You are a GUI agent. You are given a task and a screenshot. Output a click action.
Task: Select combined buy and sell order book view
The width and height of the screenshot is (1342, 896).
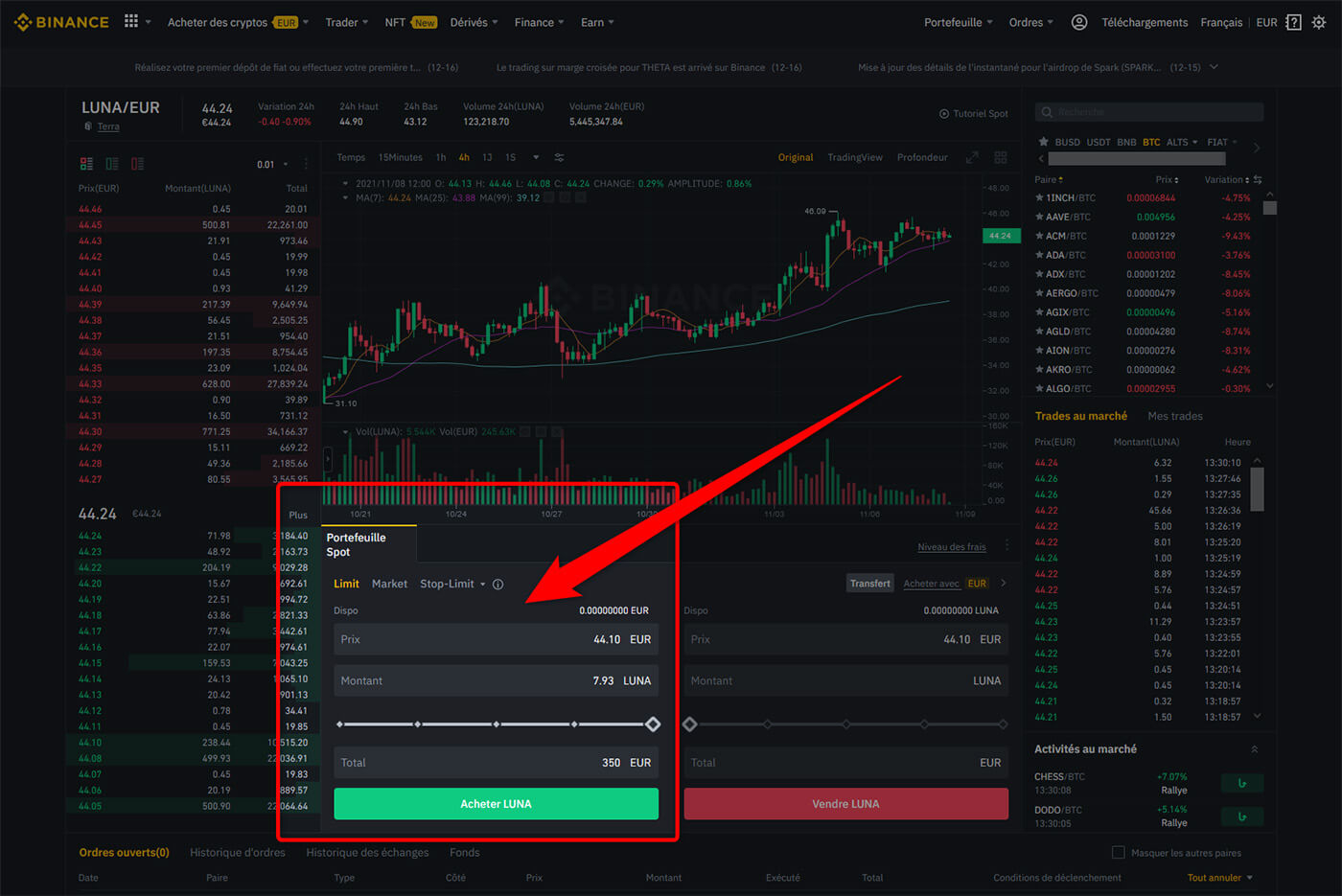(x=87, y=164)
